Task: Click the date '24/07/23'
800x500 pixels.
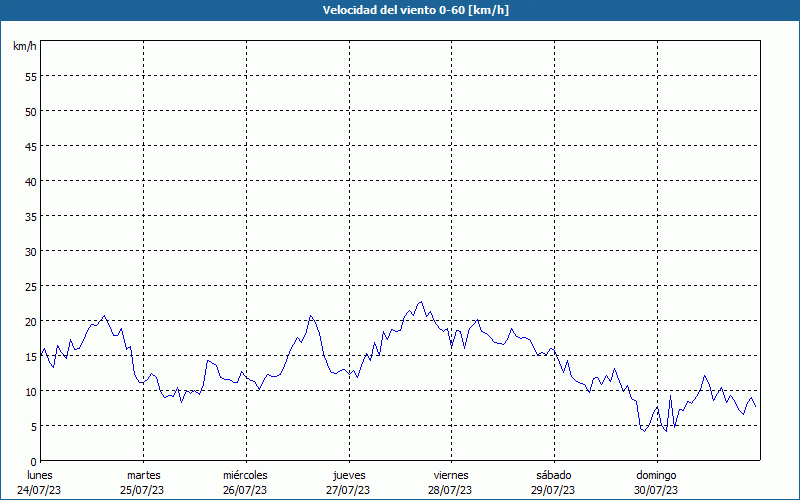Action: coord(39,490)
